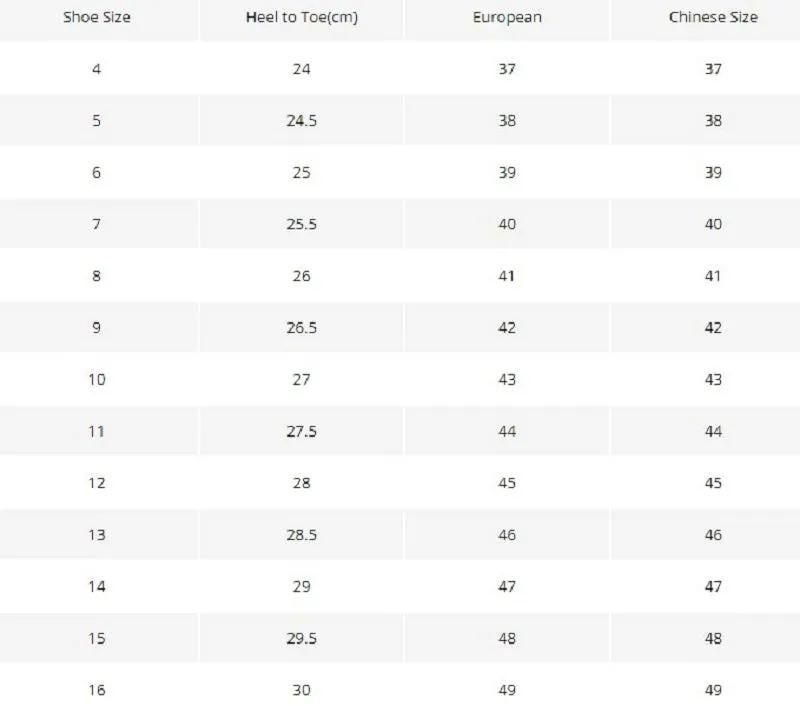
Task: Click the 30 heel to toe value
Action: pyautogui.click(x=302, y=690)
